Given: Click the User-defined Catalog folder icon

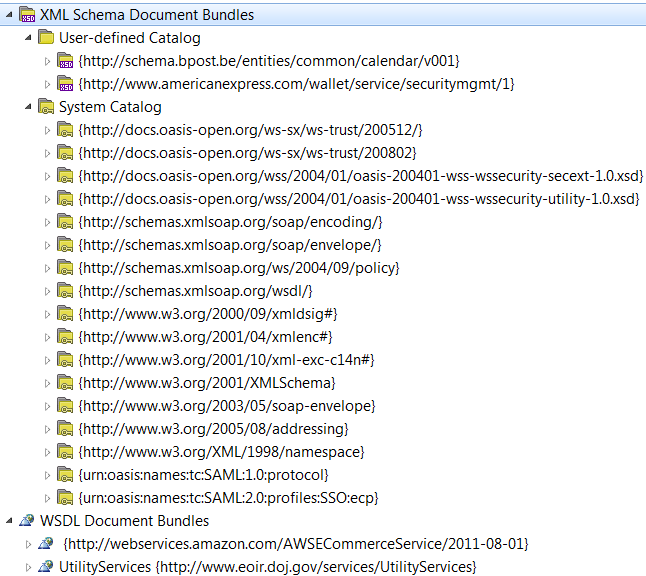Looking at the screenshot, I should click(x=46, y=37).
